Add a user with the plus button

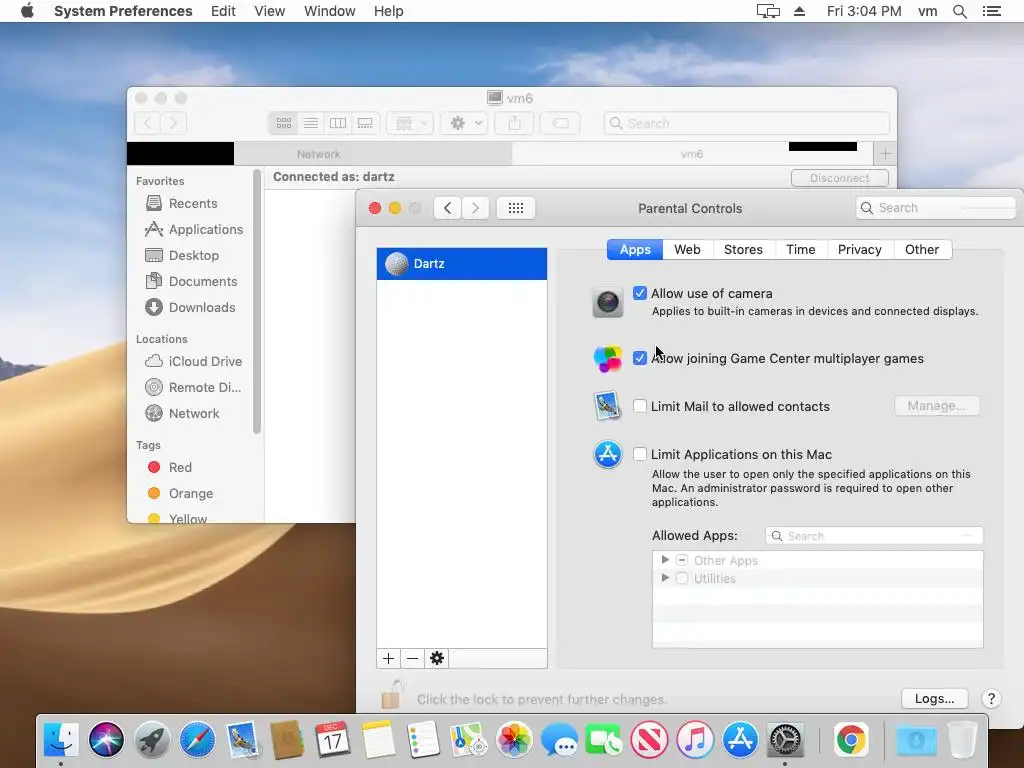[389, 658]
